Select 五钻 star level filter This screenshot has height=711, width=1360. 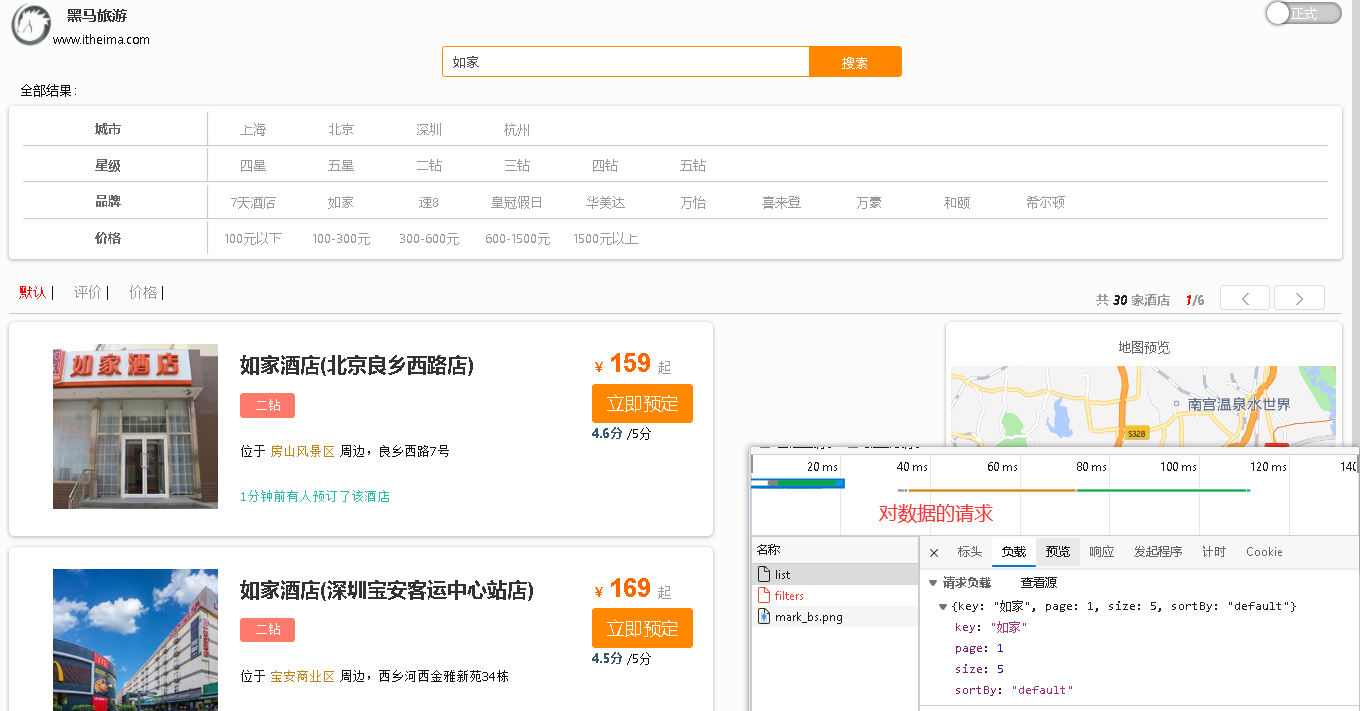click(x=693, y=166)
